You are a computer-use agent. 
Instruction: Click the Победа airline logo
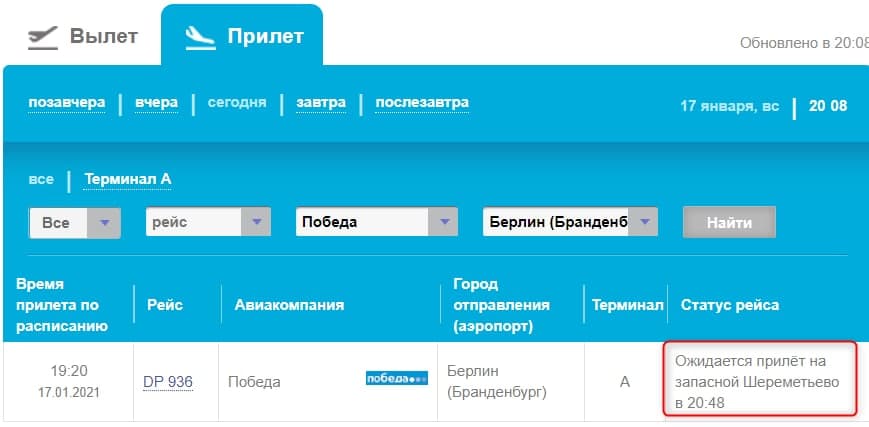click(396, 379)
